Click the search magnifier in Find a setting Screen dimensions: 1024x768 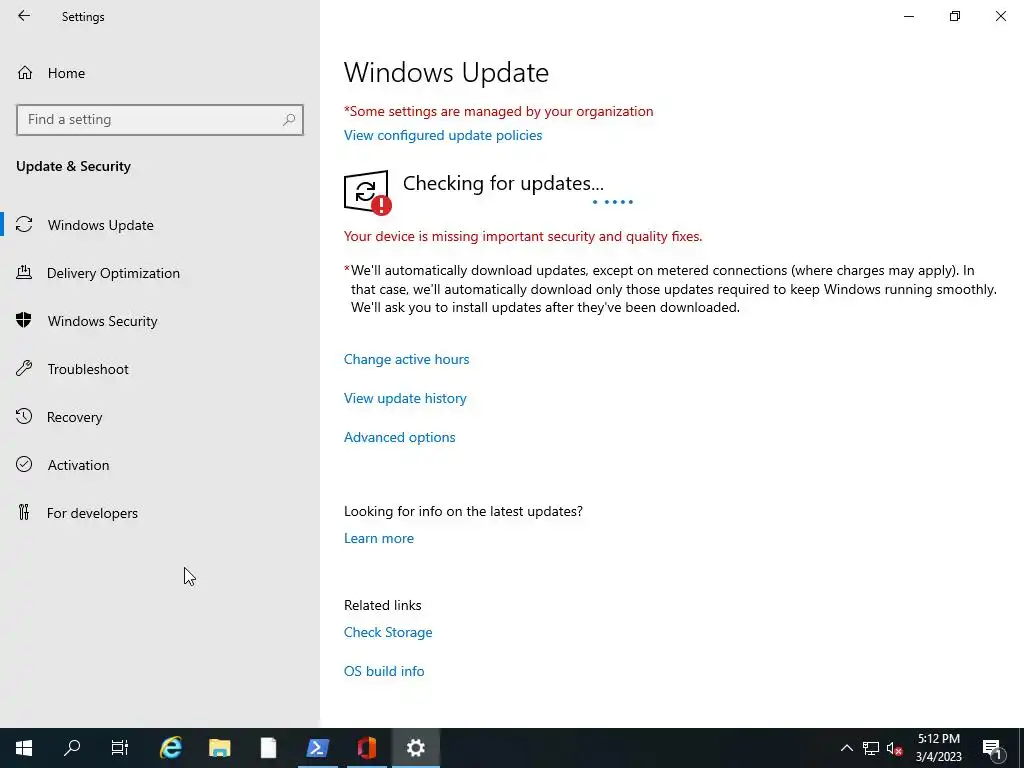[289, 120]
